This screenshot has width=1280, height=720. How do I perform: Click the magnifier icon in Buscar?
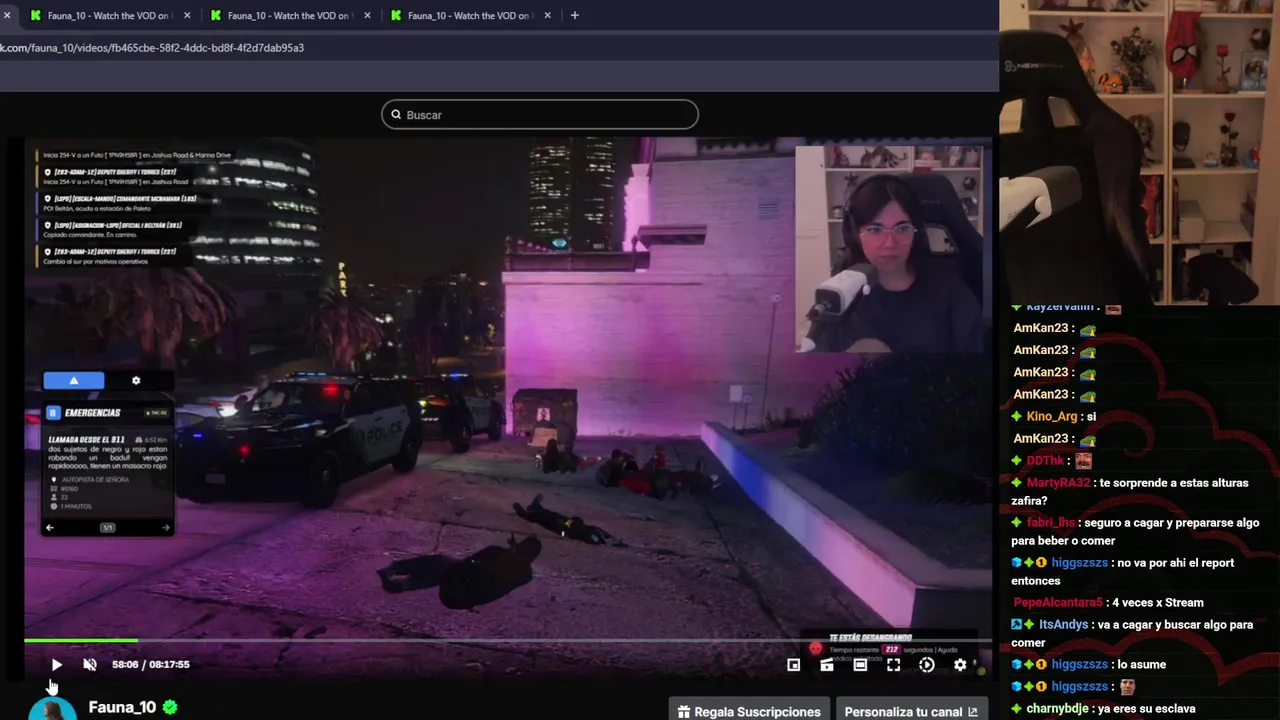coord(396,115)
